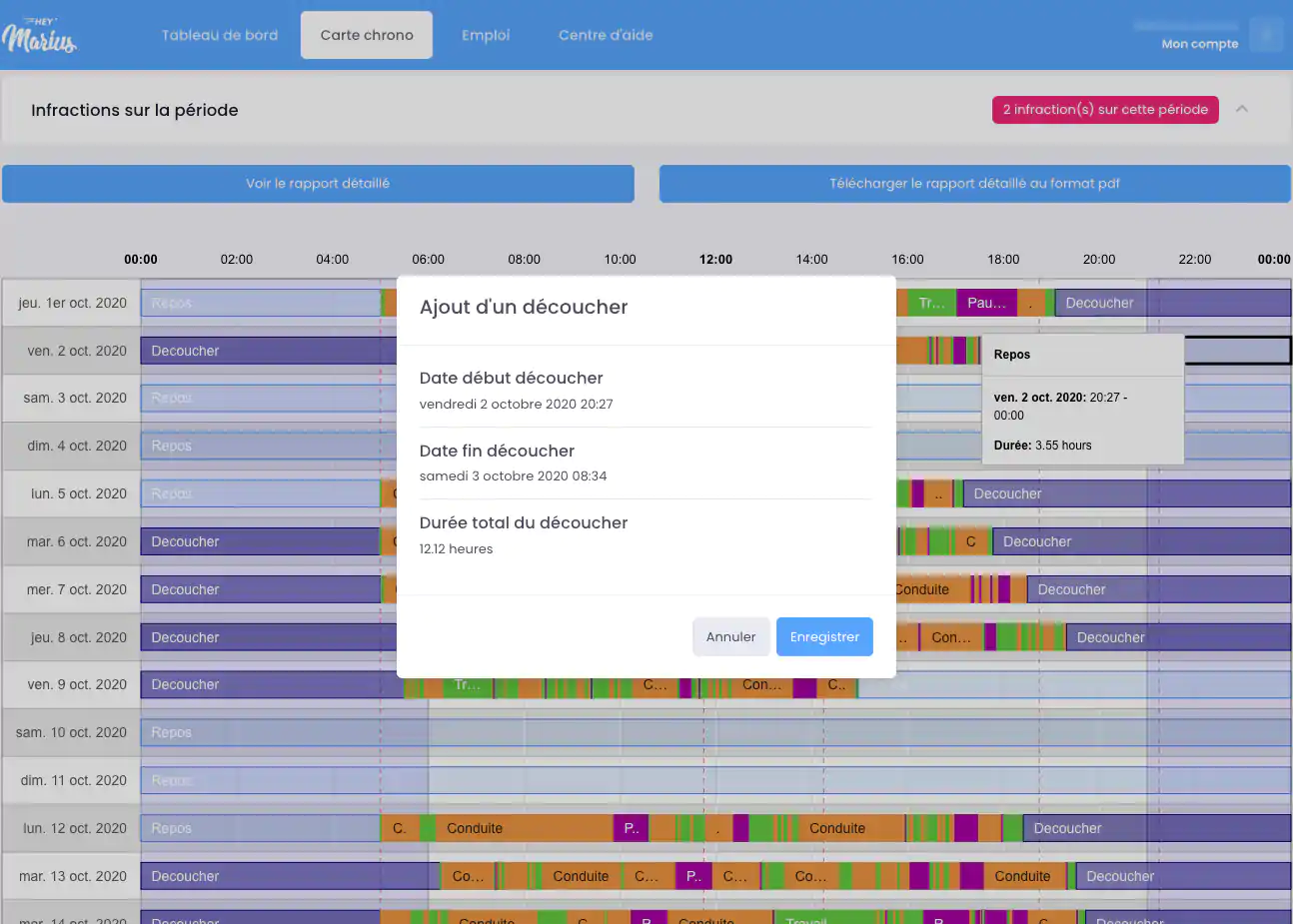Click the Repos block on dim. 4 oct.
The image size is (1293, 924).
pyautogui.click(x=269, y=446)
